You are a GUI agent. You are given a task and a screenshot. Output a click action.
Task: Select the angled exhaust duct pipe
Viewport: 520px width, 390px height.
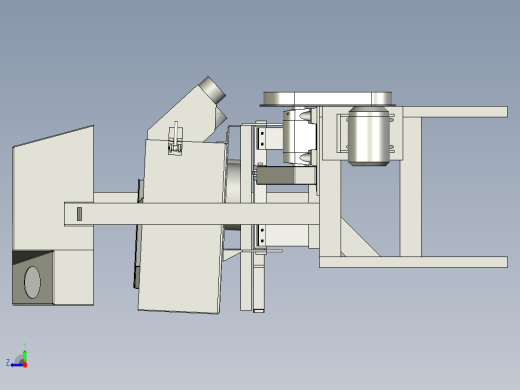tap(213, 89)
